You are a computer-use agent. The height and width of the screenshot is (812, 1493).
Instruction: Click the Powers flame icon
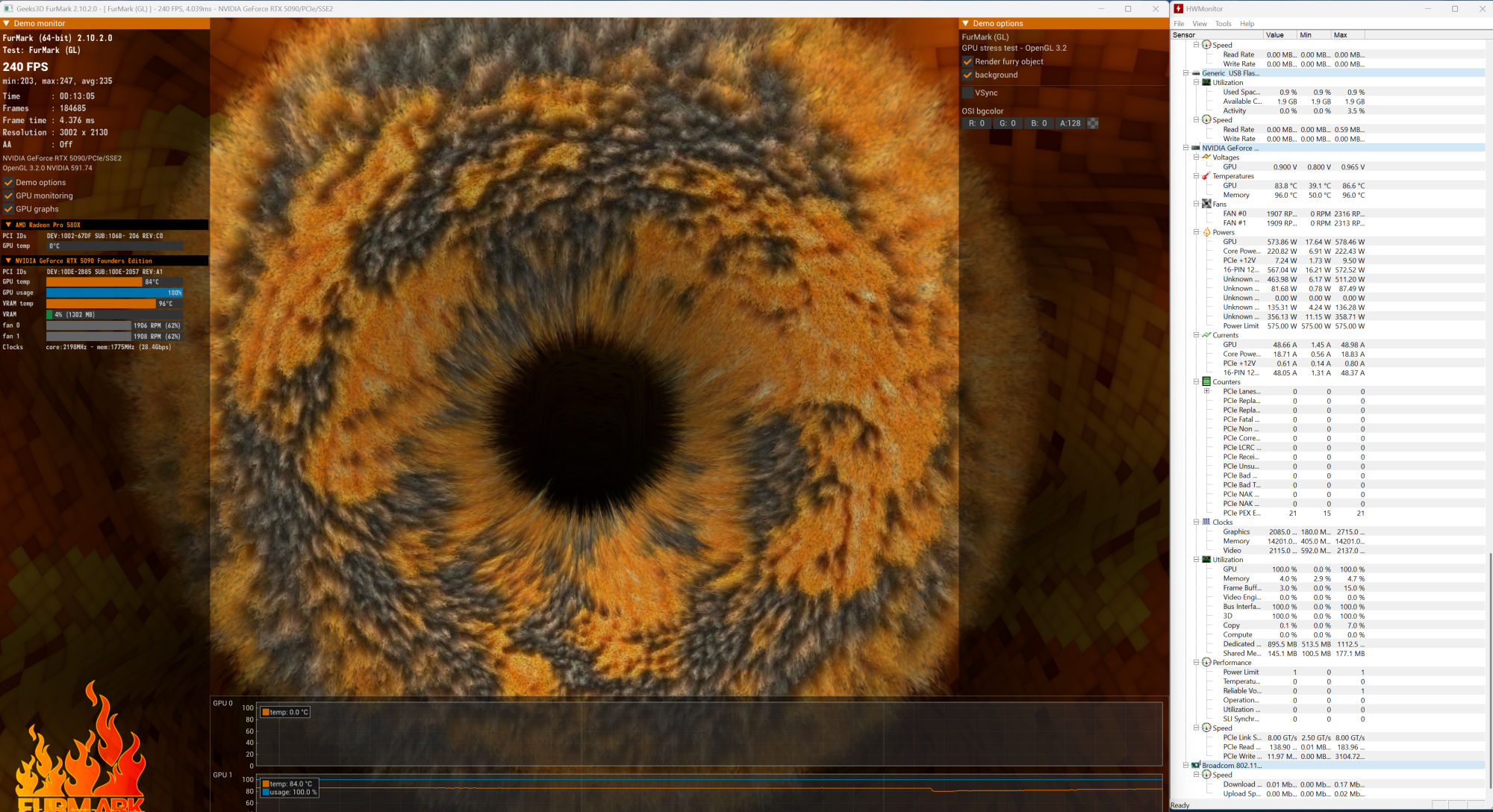(1206, 232)
